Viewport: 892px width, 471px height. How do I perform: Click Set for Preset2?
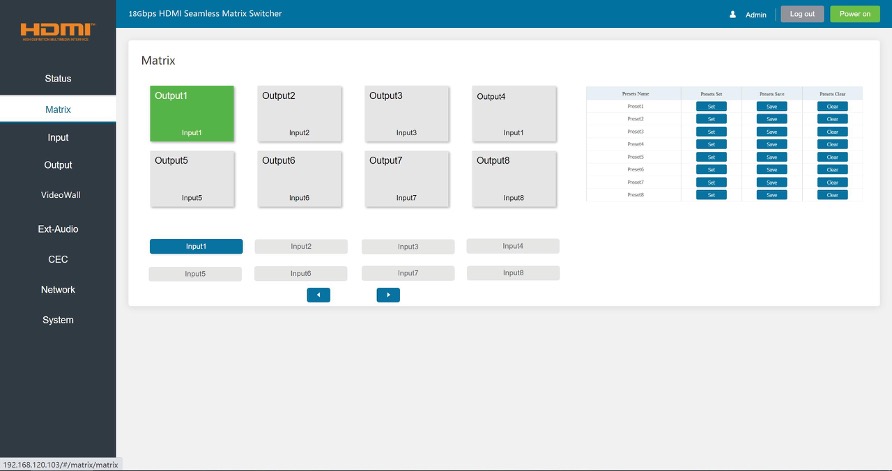tap(711, 119)
